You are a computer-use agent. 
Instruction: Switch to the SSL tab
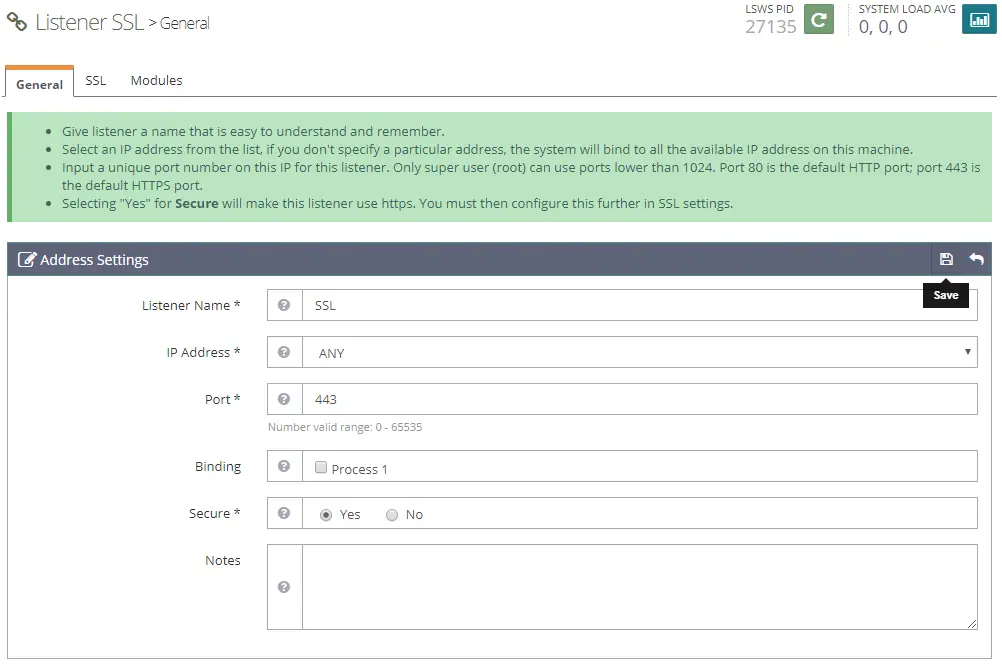tap(96, 80)
